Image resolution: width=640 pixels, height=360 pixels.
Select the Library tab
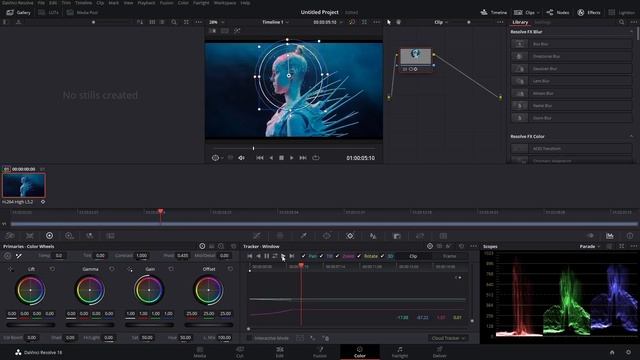[x=520, y=22]
